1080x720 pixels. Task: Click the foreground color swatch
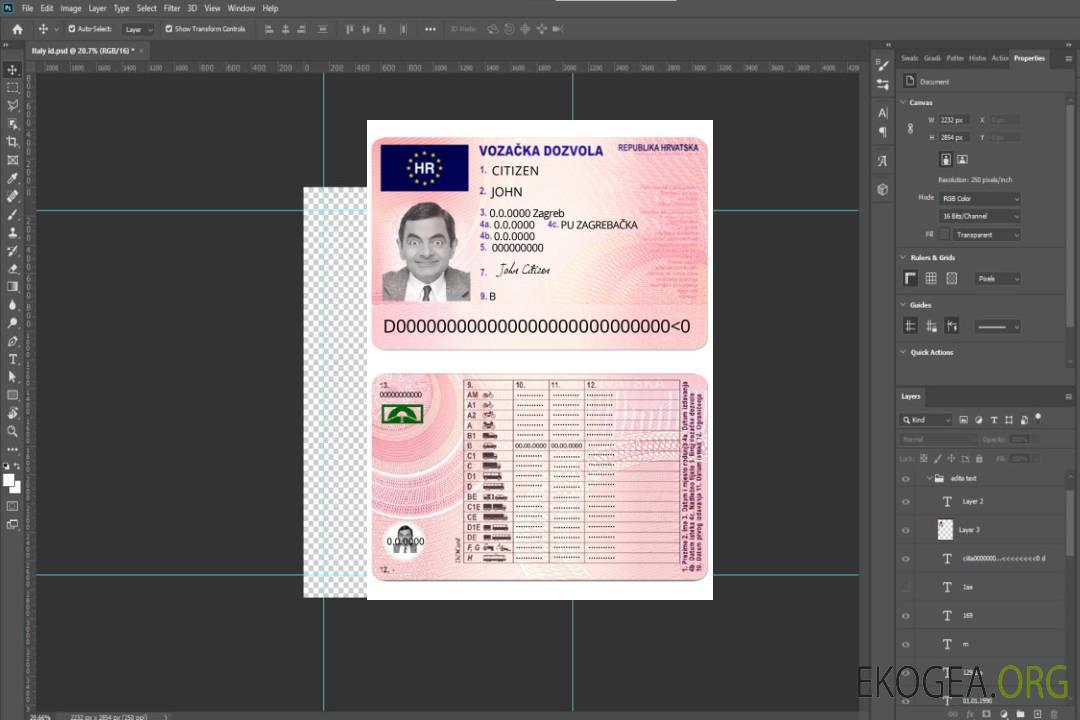[9, 481]
